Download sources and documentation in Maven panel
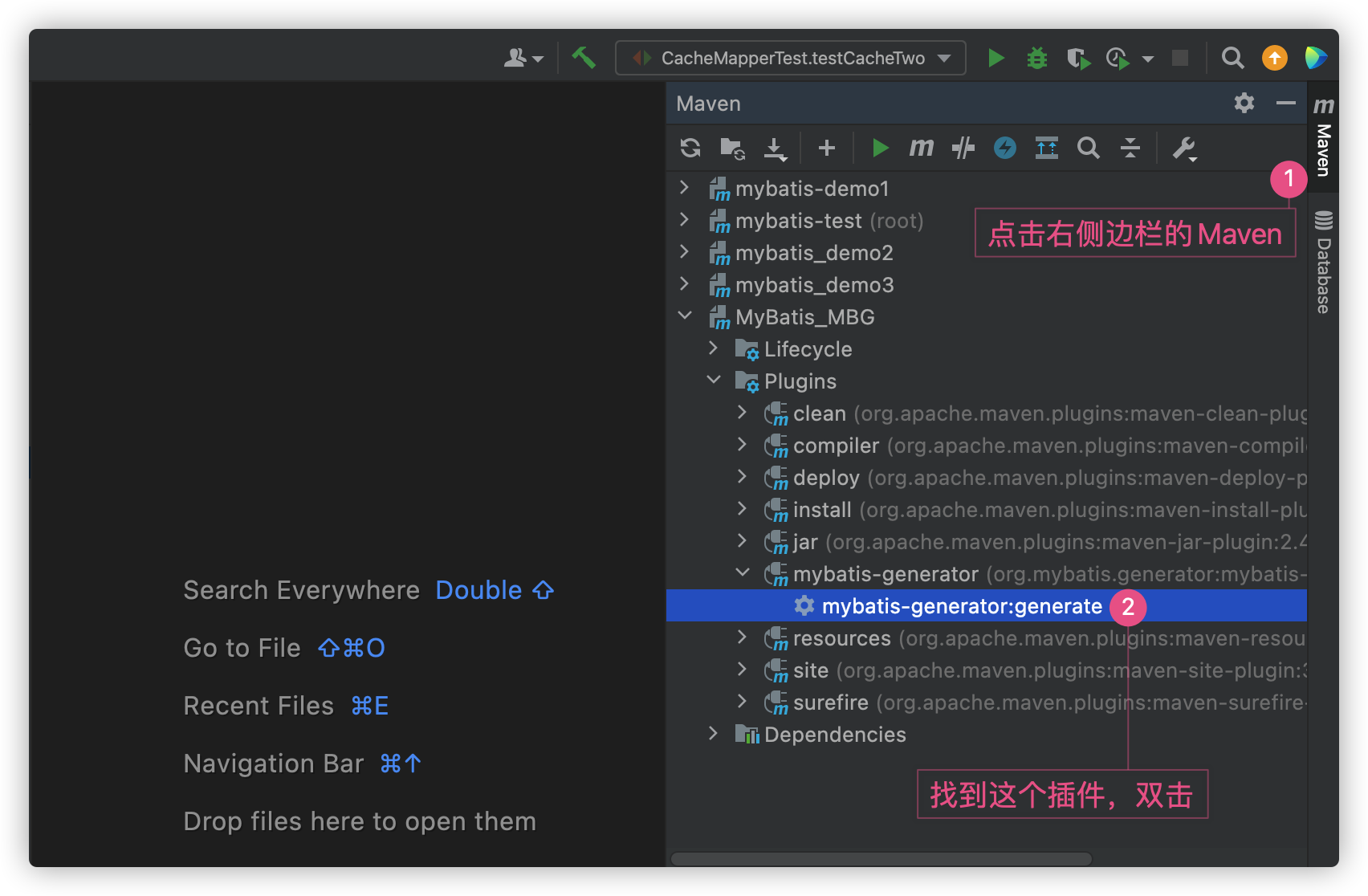 [776, 148]
